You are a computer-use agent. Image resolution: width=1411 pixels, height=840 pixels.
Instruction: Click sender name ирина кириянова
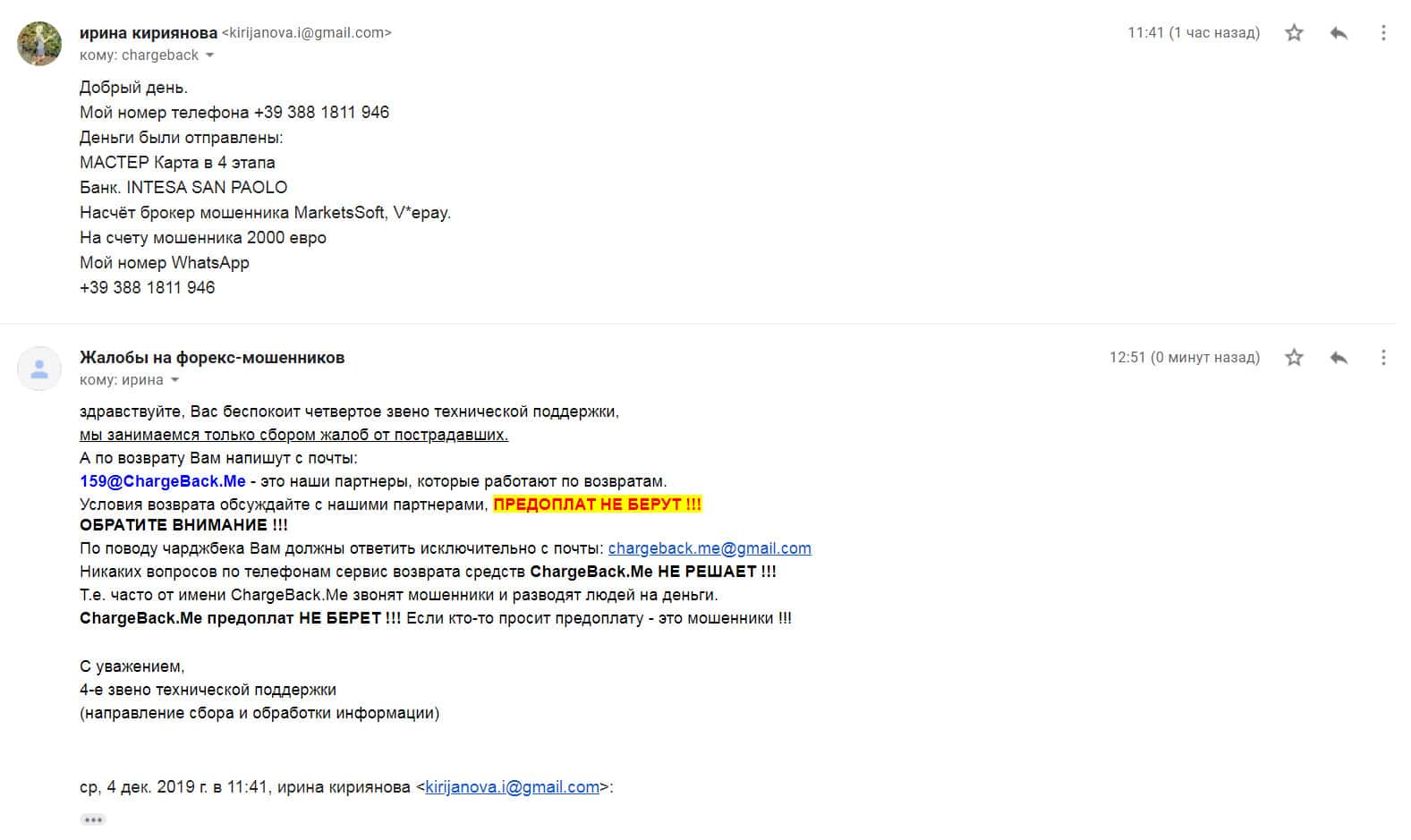tap(149, 33)
